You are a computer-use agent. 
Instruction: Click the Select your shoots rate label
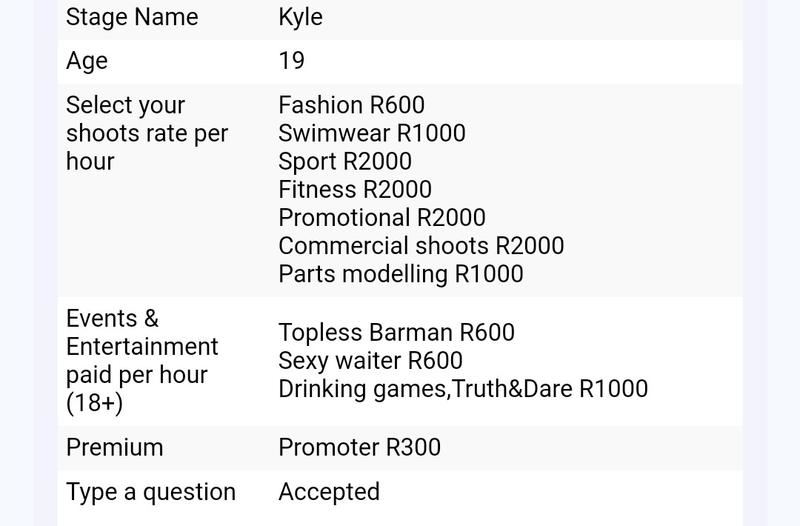pos(147,134)
